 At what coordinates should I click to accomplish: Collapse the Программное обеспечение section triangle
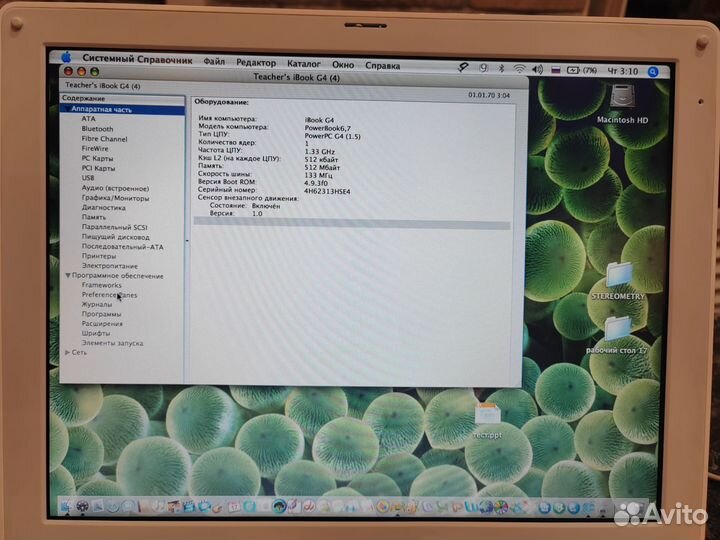click(68, 276)
